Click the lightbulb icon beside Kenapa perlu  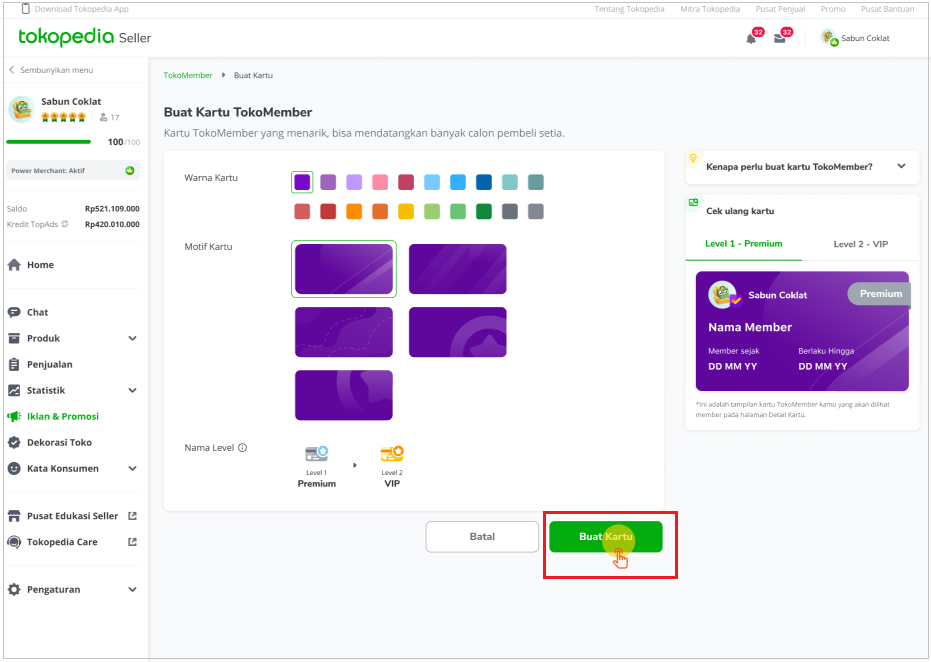(693, 158)
